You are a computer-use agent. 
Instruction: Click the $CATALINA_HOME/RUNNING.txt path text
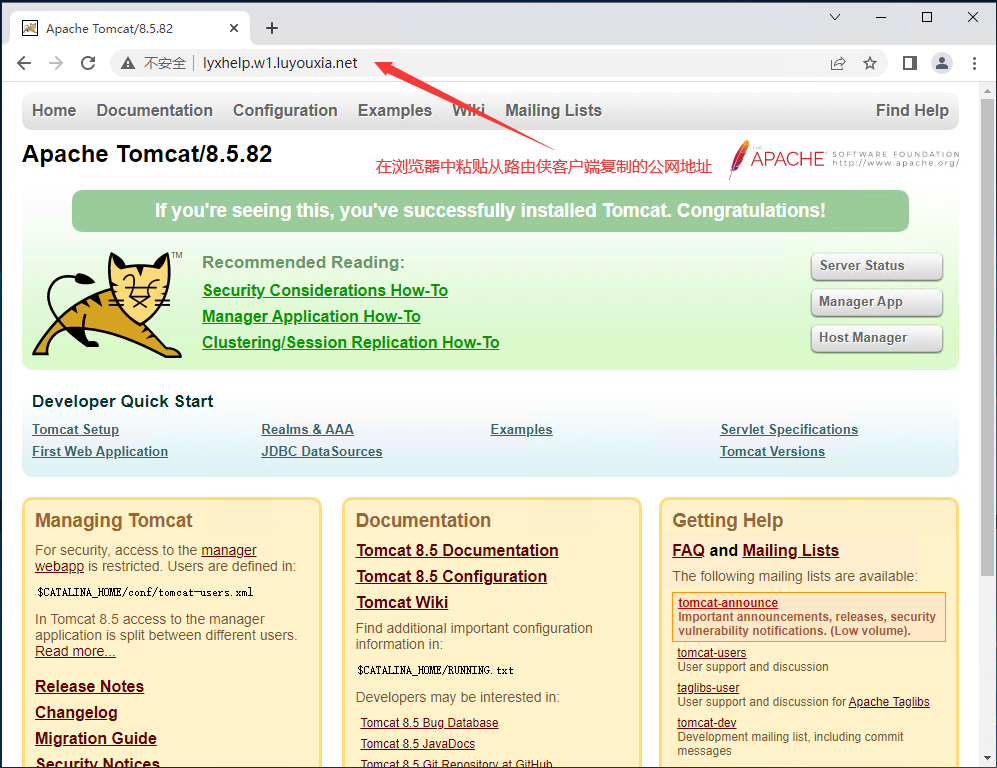[435, 671]
